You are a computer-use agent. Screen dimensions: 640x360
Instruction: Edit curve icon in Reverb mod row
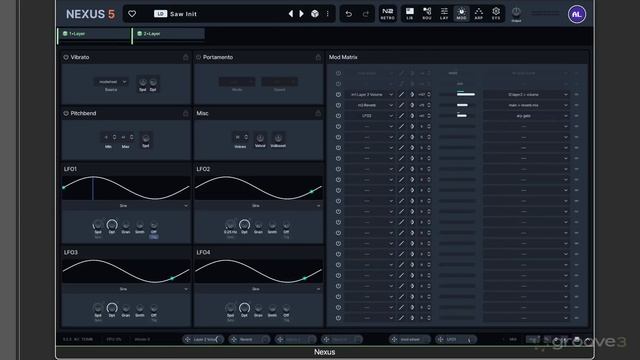402,105
